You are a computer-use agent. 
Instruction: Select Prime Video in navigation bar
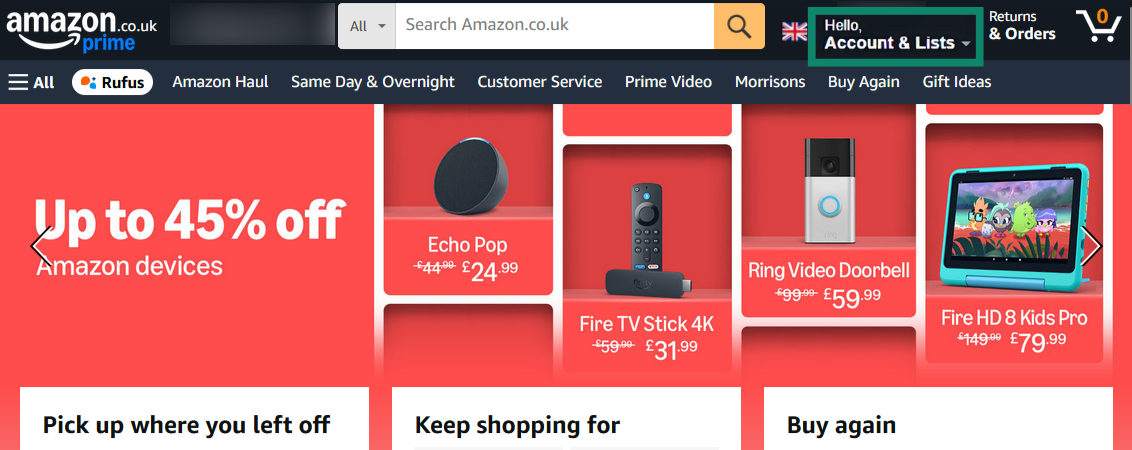(x=668, y=82)
